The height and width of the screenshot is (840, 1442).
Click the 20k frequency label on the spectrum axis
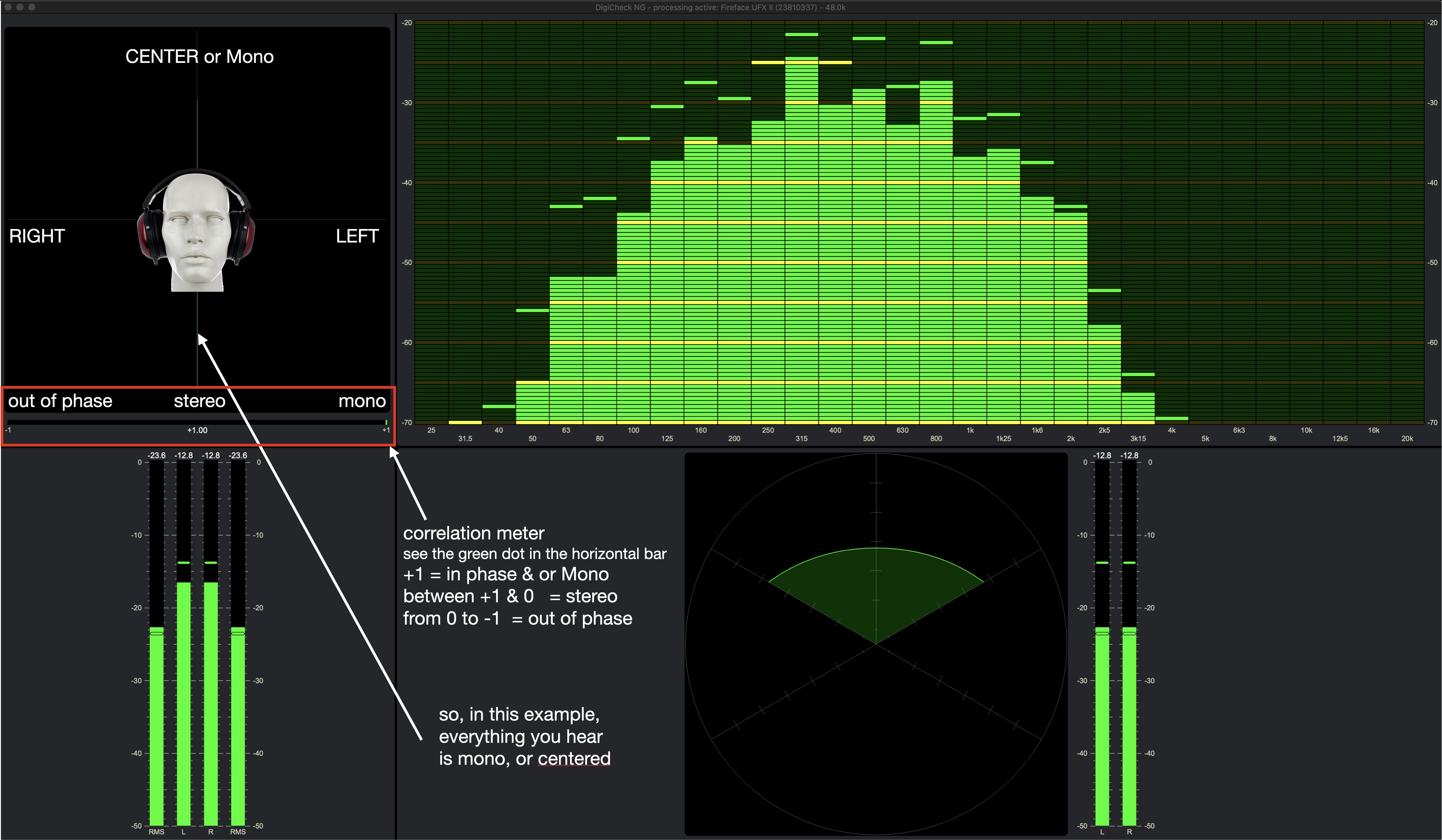click(1407, 439)
